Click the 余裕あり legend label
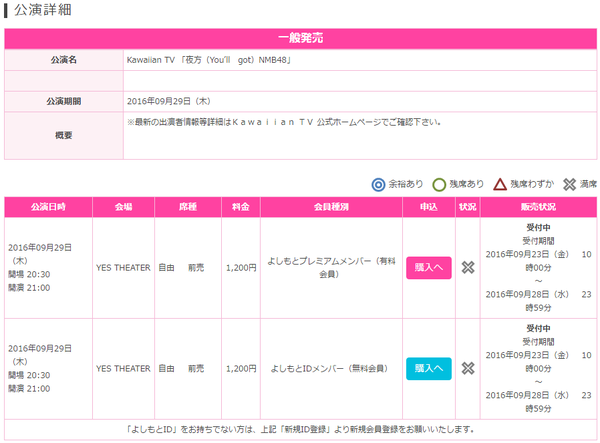This screenshot has height=443, width=600. coord(406,184)
